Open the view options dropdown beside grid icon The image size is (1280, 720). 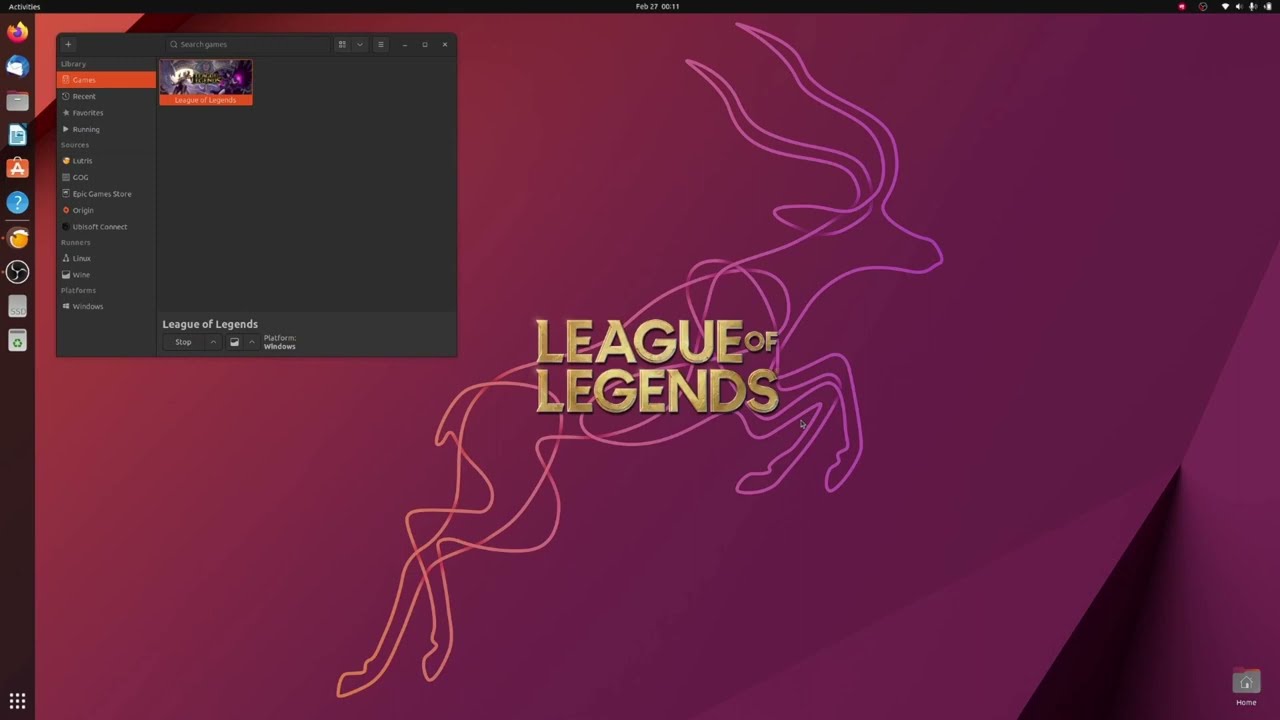click(x=359, y=44)
